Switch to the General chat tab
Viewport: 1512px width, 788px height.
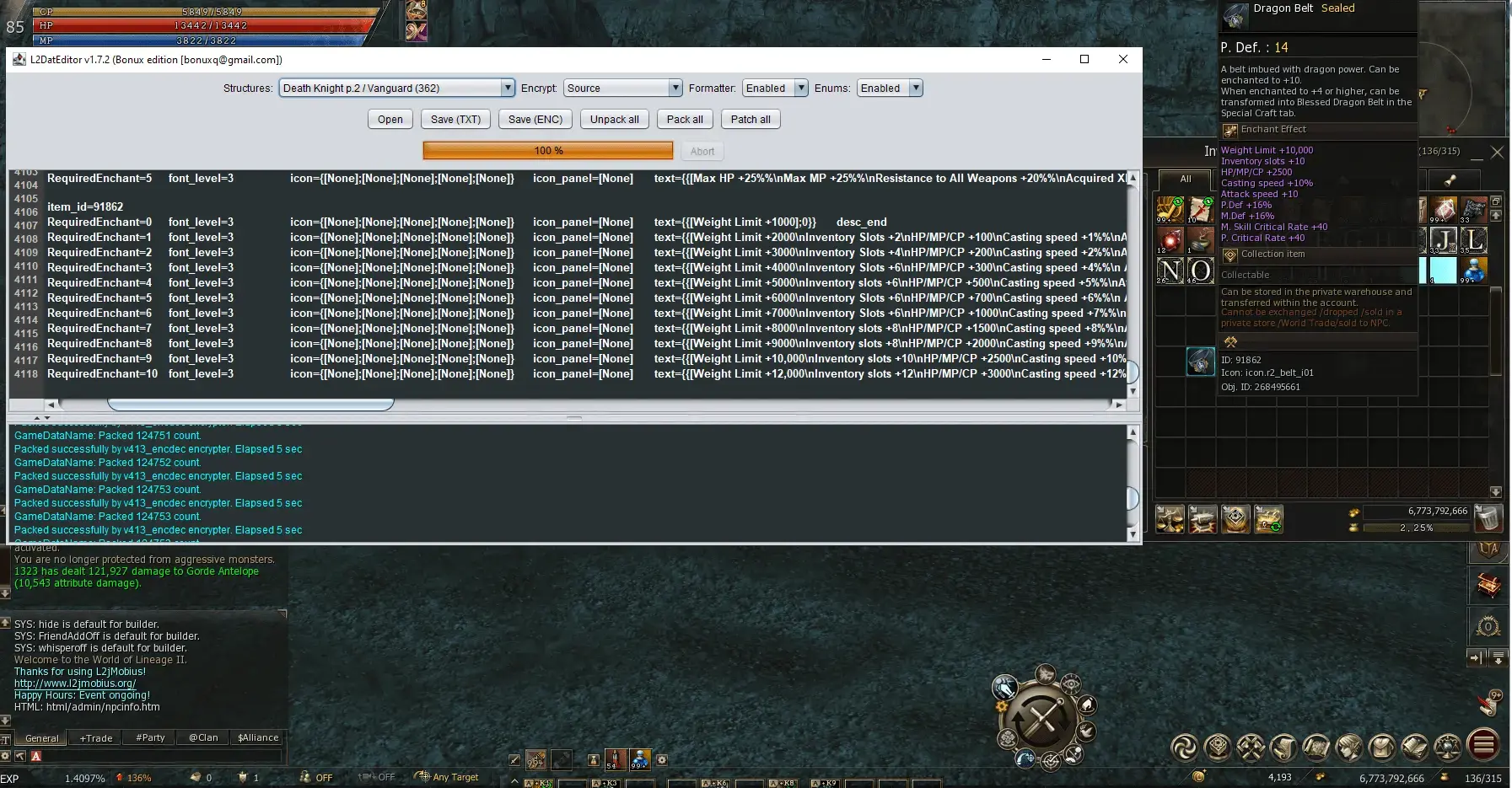(42, 737)
